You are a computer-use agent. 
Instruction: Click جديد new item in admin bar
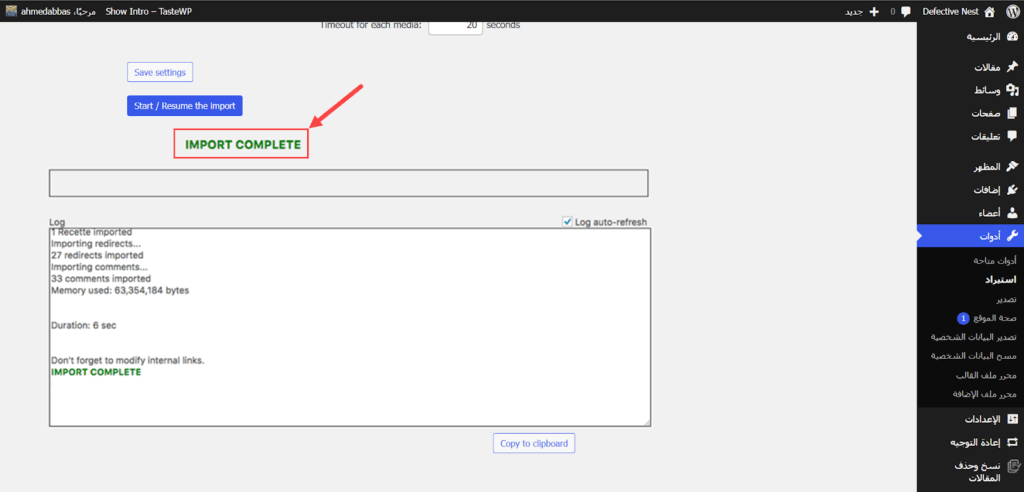pos(855,12)
